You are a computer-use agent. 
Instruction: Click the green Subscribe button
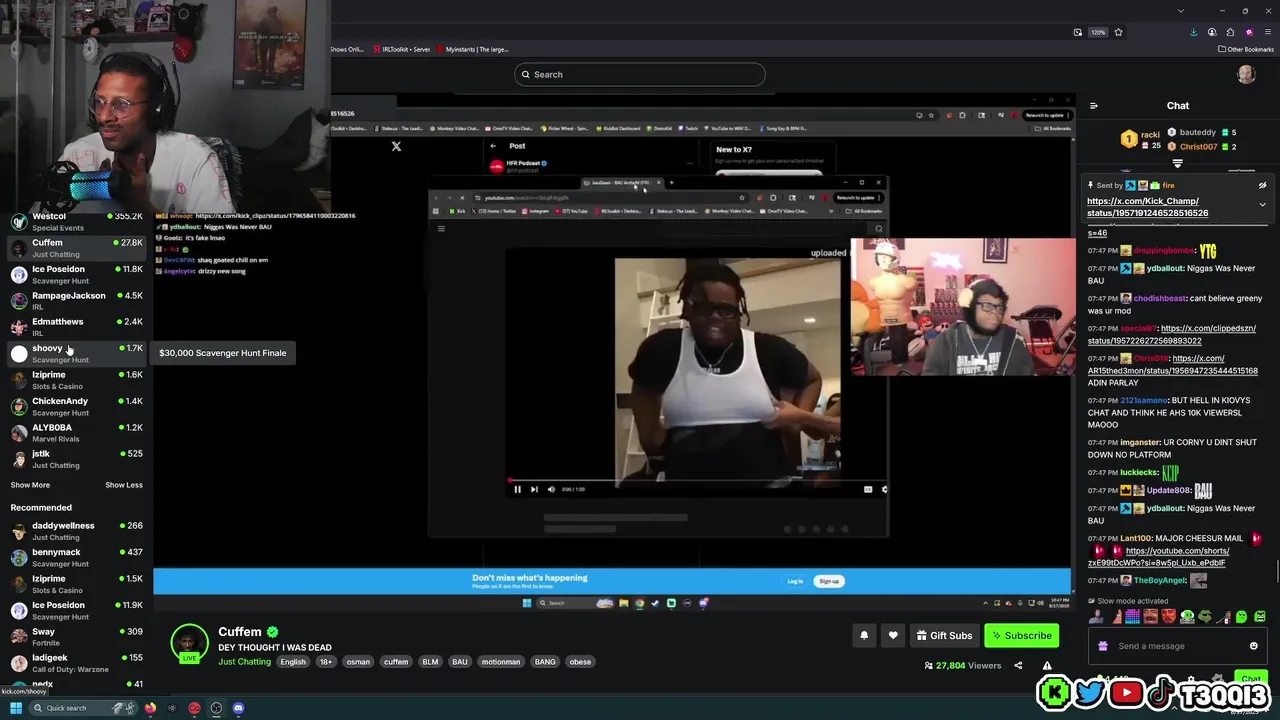click(1021, 635)
